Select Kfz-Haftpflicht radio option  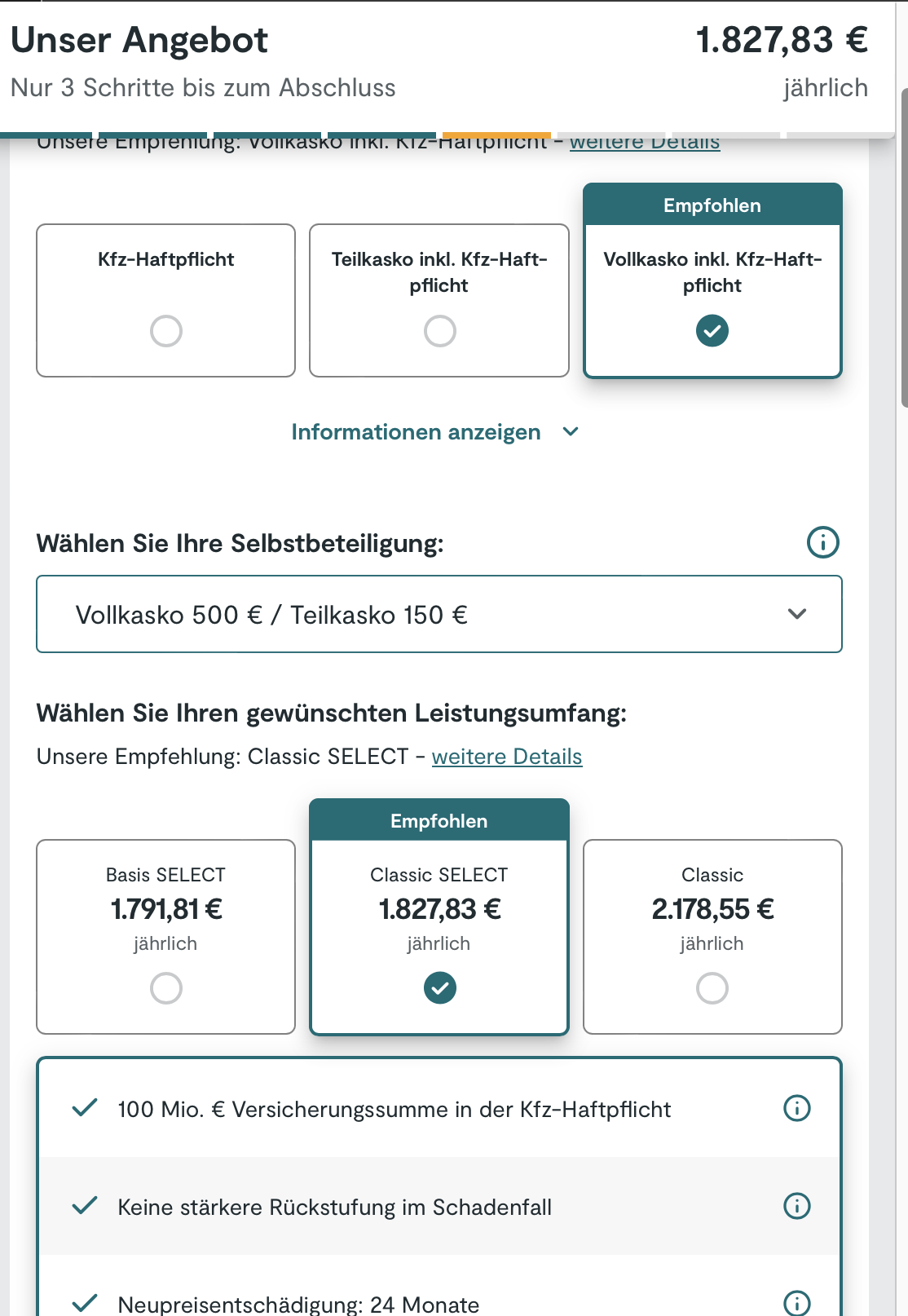click(x=165, y=331)
